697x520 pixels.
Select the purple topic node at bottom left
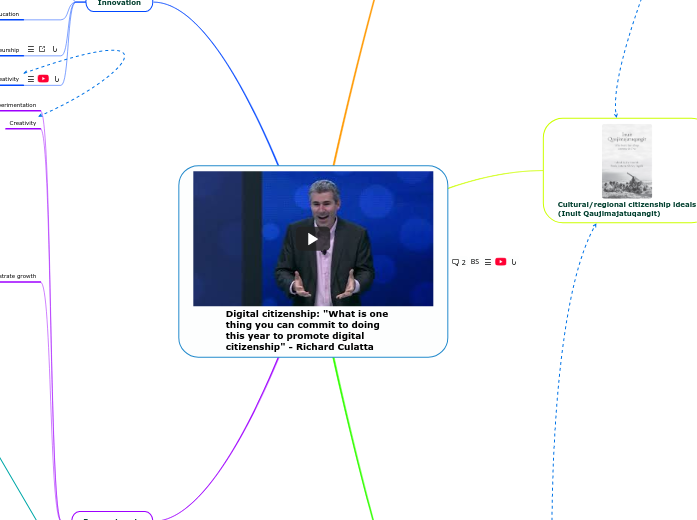click(112, 516)
